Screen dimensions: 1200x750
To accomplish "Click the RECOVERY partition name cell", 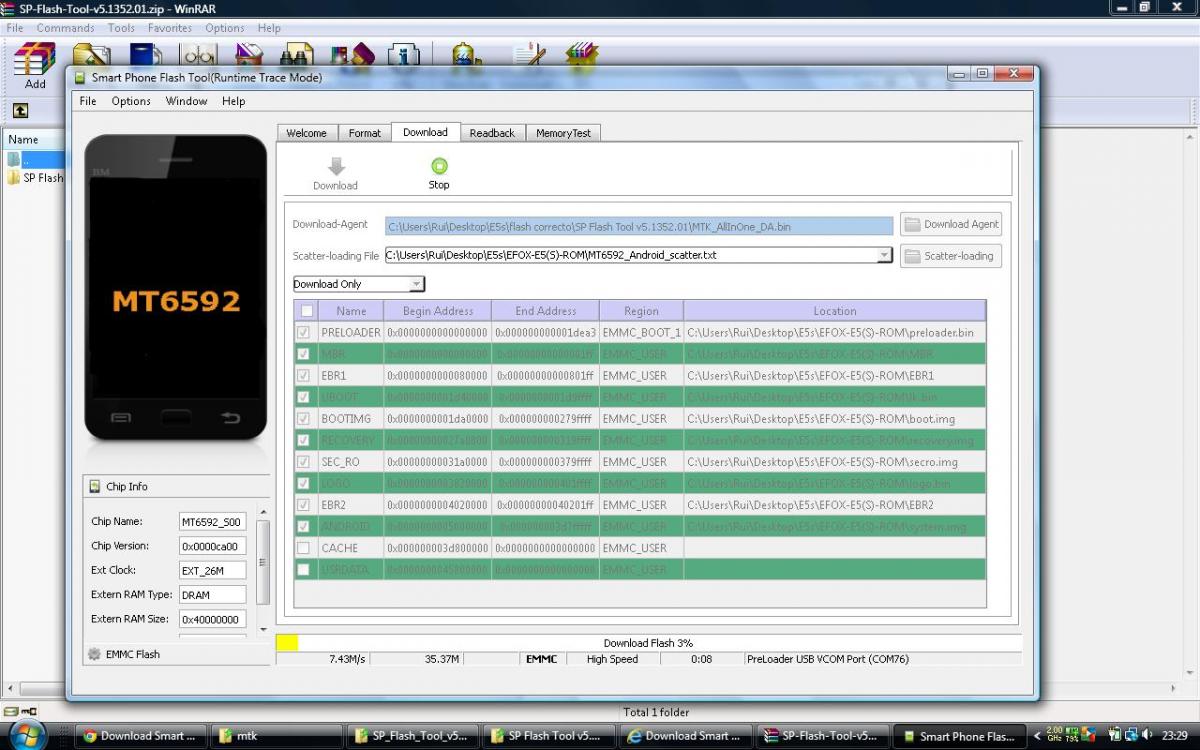I will click(x=352, y=441).
